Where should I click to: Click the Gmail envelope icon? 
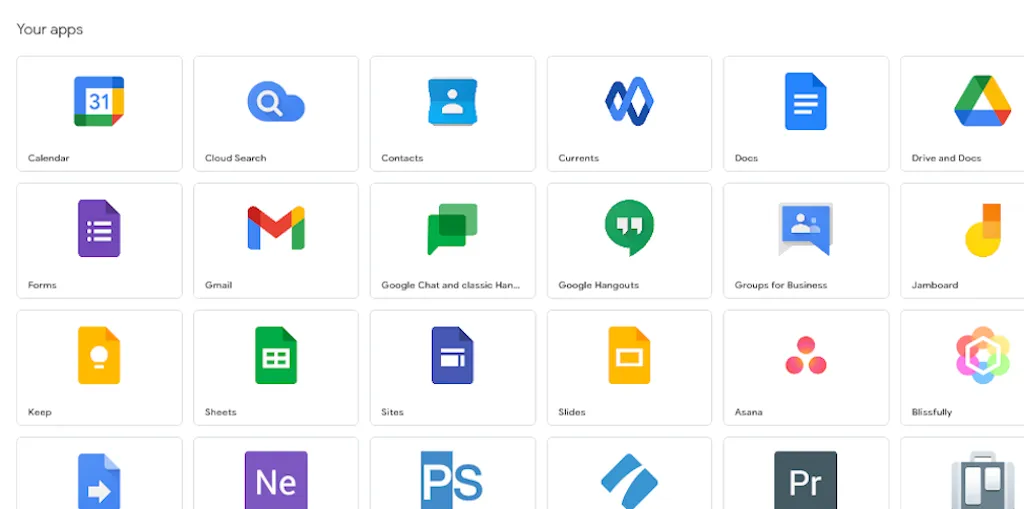click(276, 228)
